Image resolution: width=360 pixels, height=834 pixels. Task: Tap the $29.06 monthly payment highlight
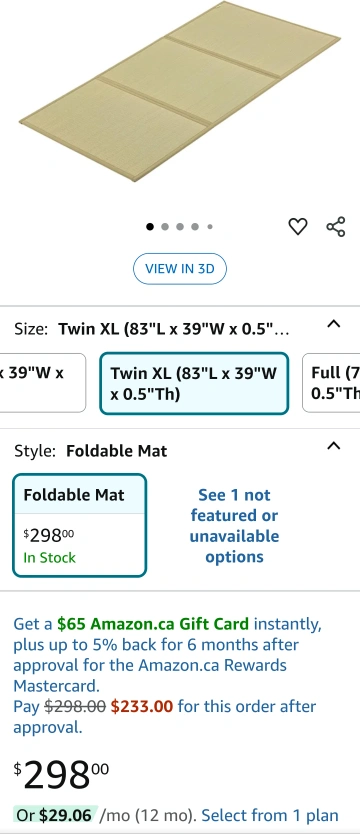pos(55,815)
